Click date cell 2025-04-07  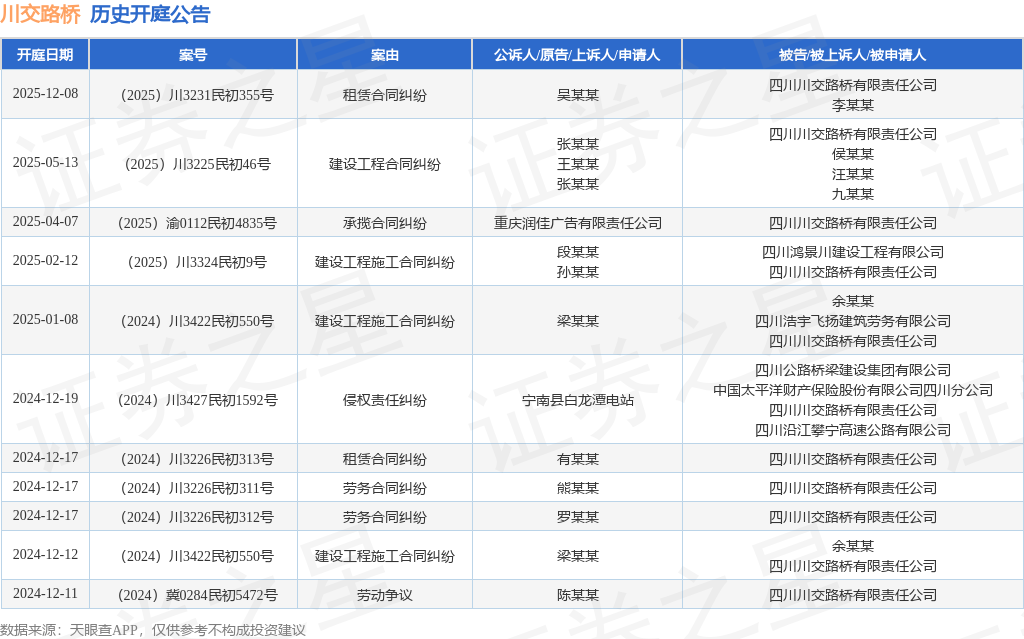point(45,221)
